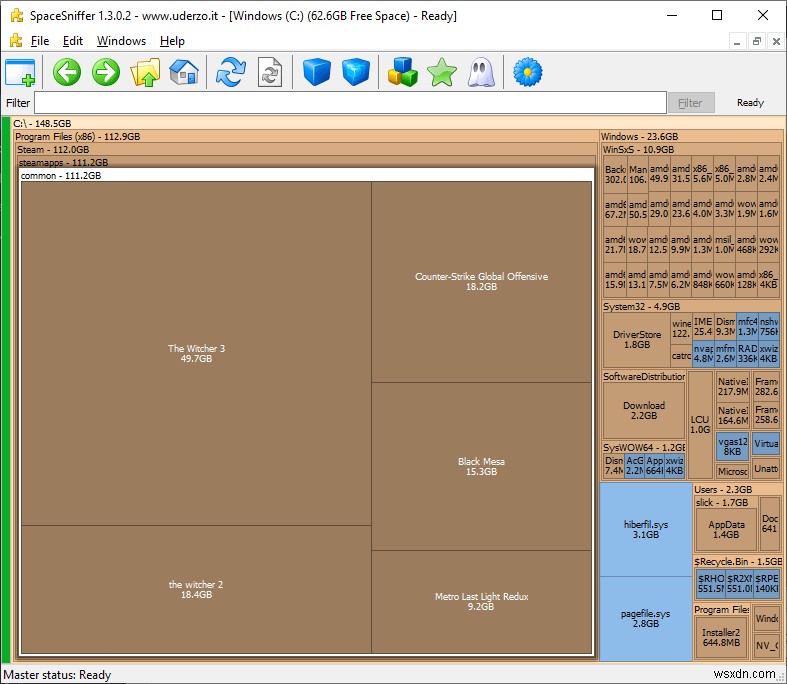Select the hiberfil.sys blue block
787x684 pixels.
tap(646, 529)
